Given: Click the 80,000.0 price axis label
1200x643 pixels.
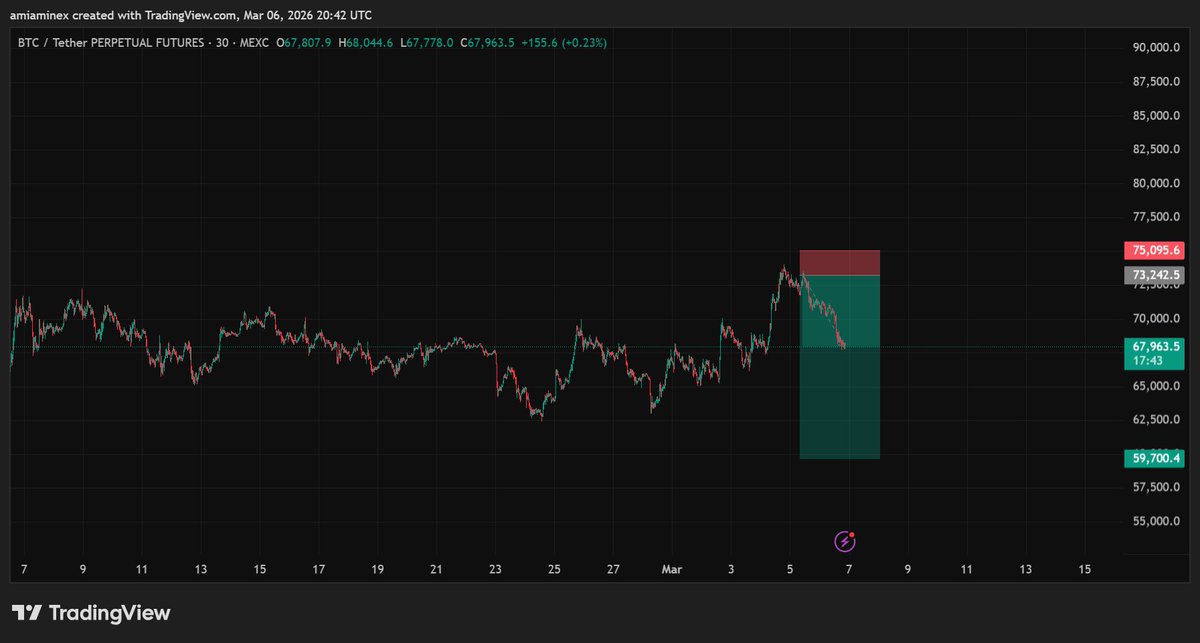Looking at the screenshot, I should (x=1155, y=184).
